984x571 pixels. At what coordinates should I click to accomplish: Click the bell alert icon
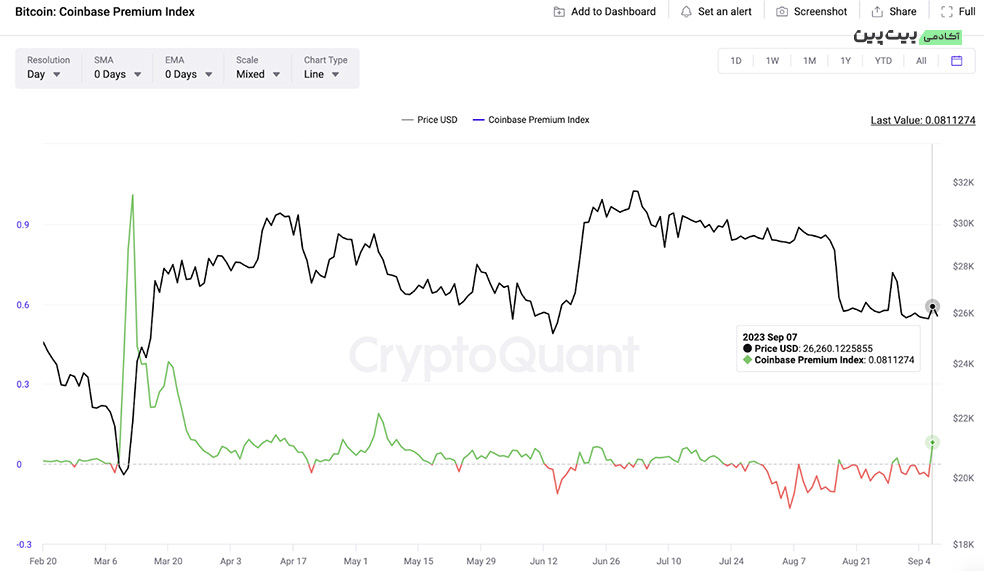[x=687, y=12]
